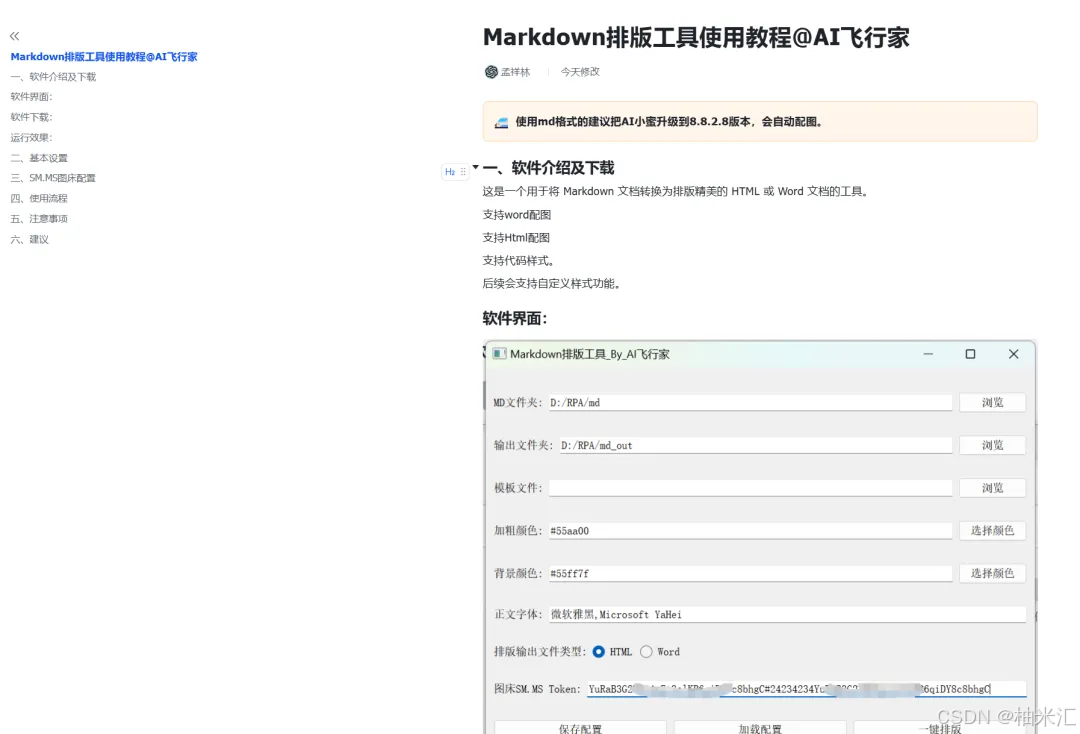Click app window icon in Markdown排版工具 title bar
The width and height of the screenshot is (1080, 734).
coord(499,354)
